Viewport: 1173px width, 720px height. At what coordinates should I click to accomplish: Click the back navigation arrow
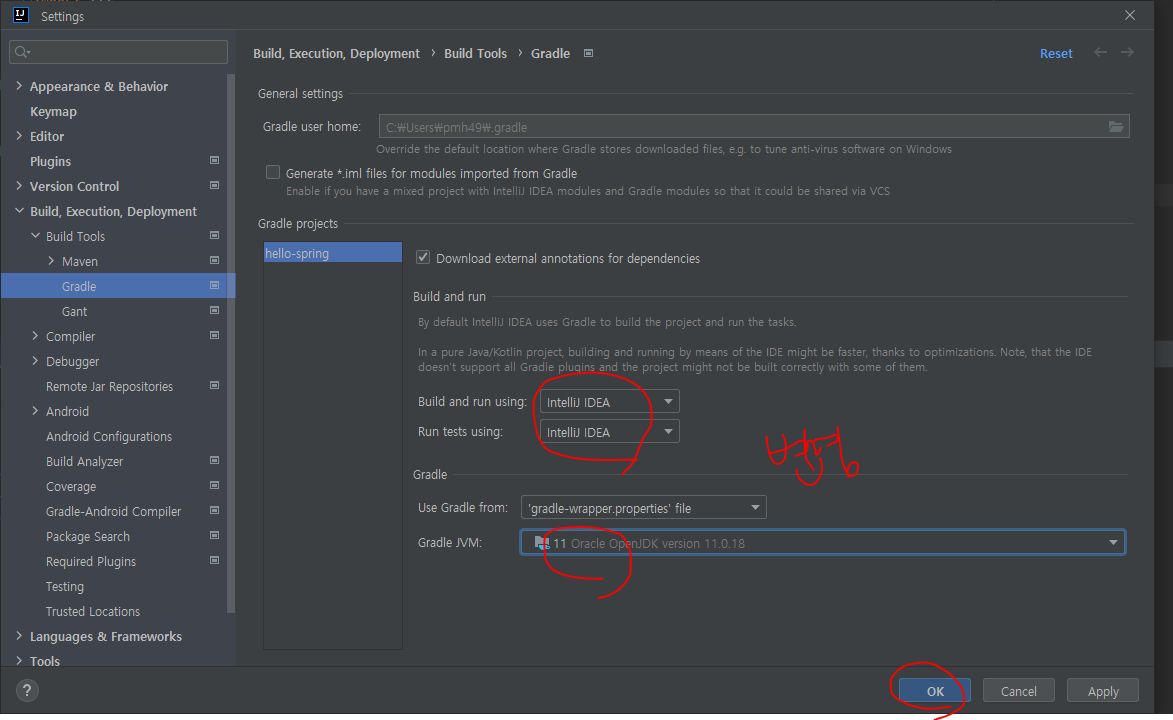pyautogui.click(x=1100, y=52)
